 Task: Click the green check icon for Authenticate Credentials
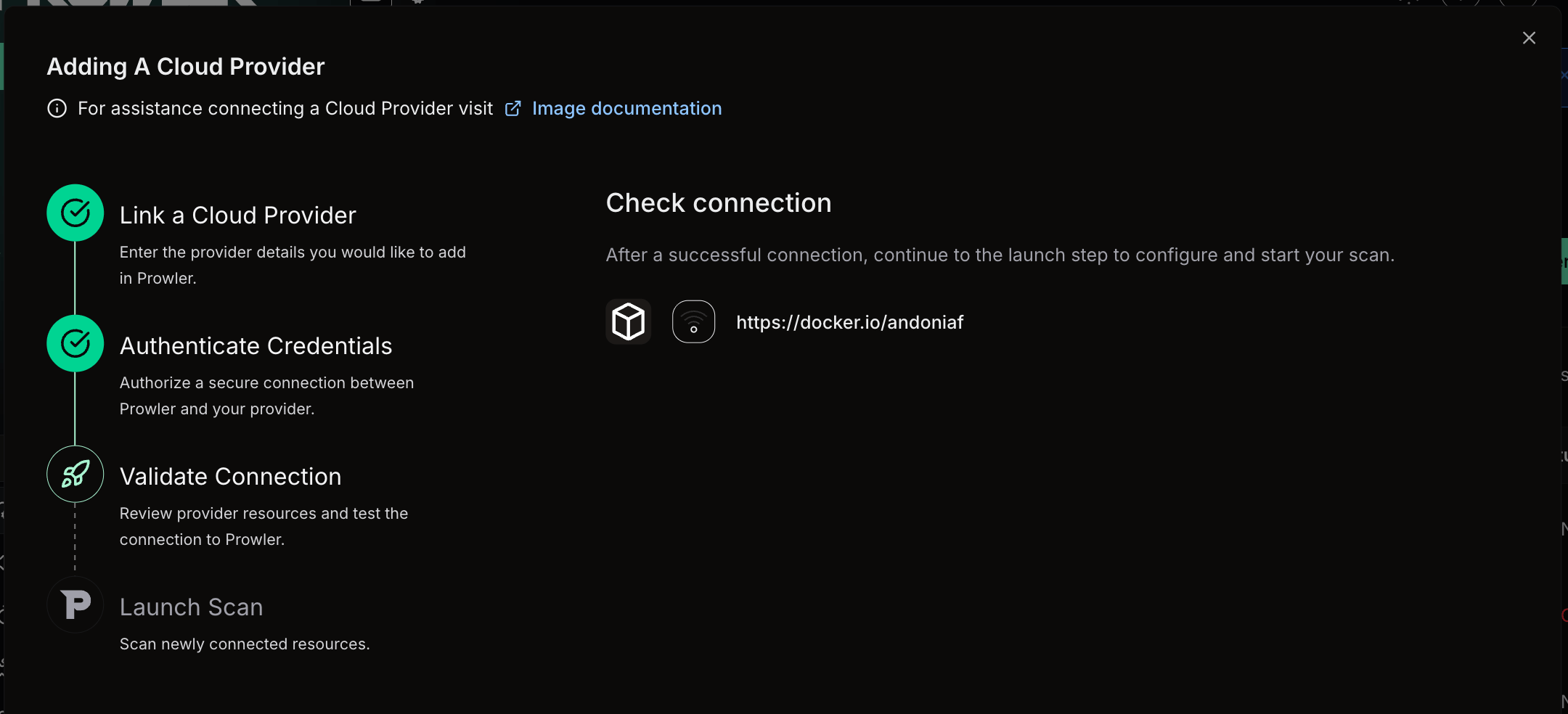(75, 343)
